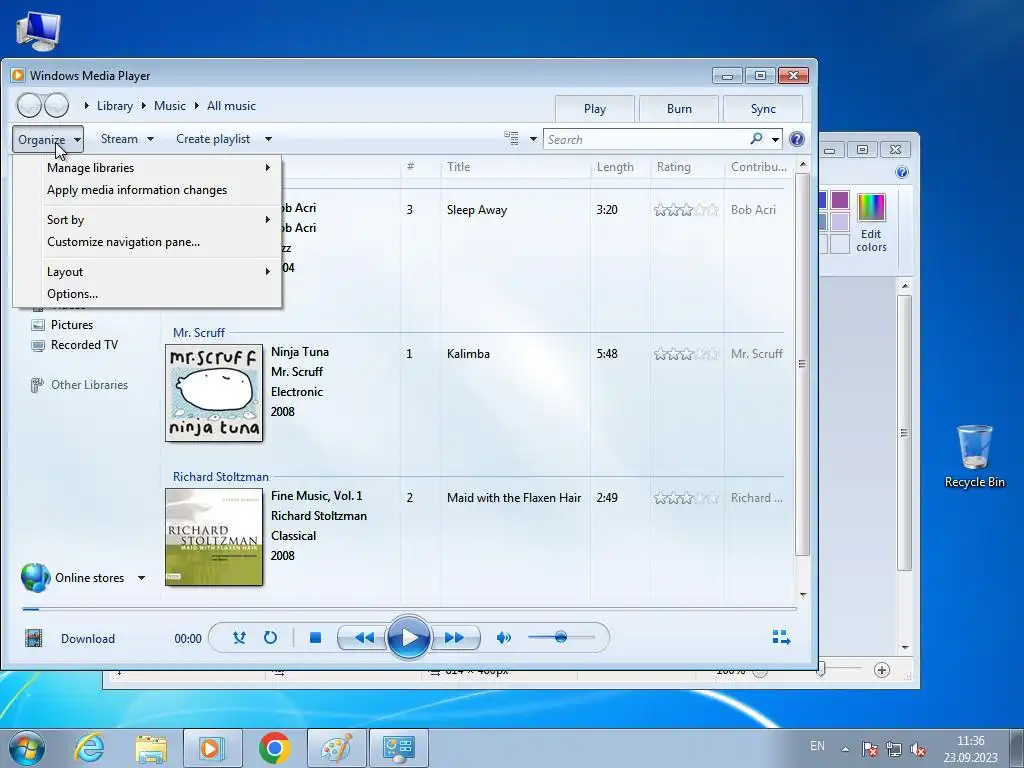Click the Online stores globe icon
This screenshot has width=1024, height=768.
(35, 578)
